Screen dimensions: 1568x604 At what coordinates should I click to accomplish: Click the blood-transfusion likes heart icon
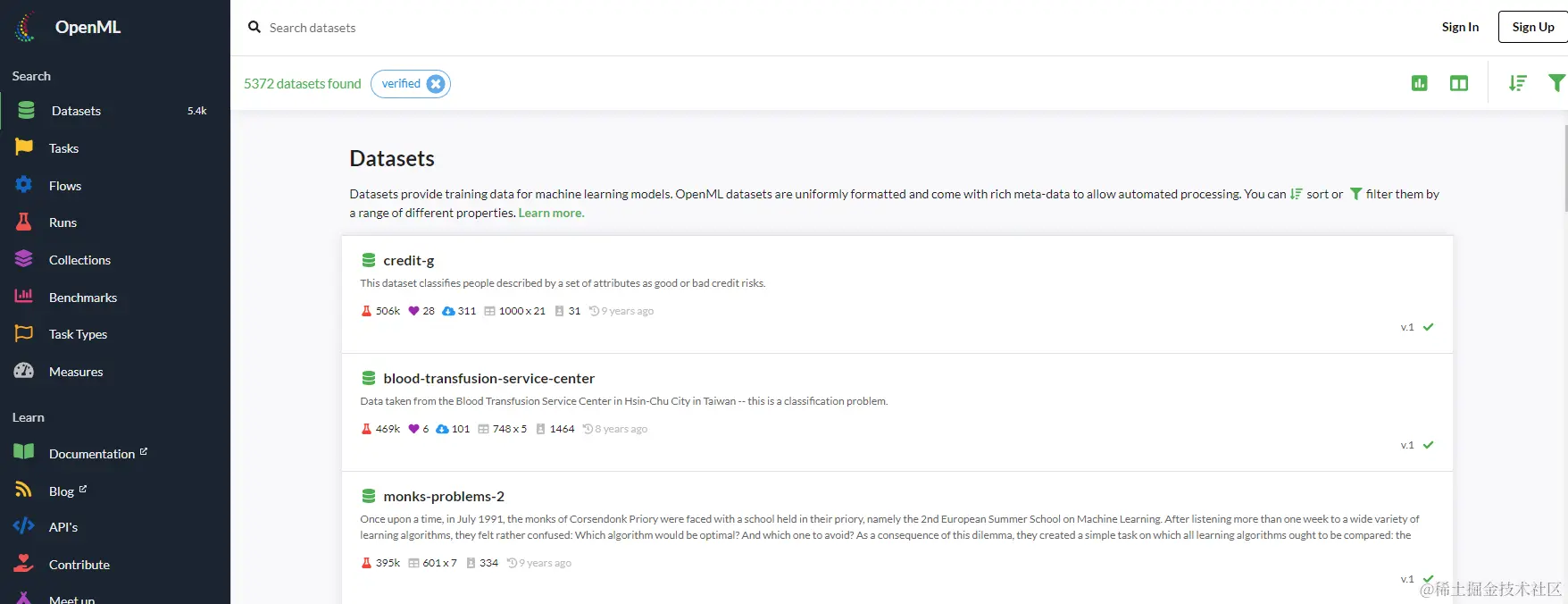pos(413,429)
